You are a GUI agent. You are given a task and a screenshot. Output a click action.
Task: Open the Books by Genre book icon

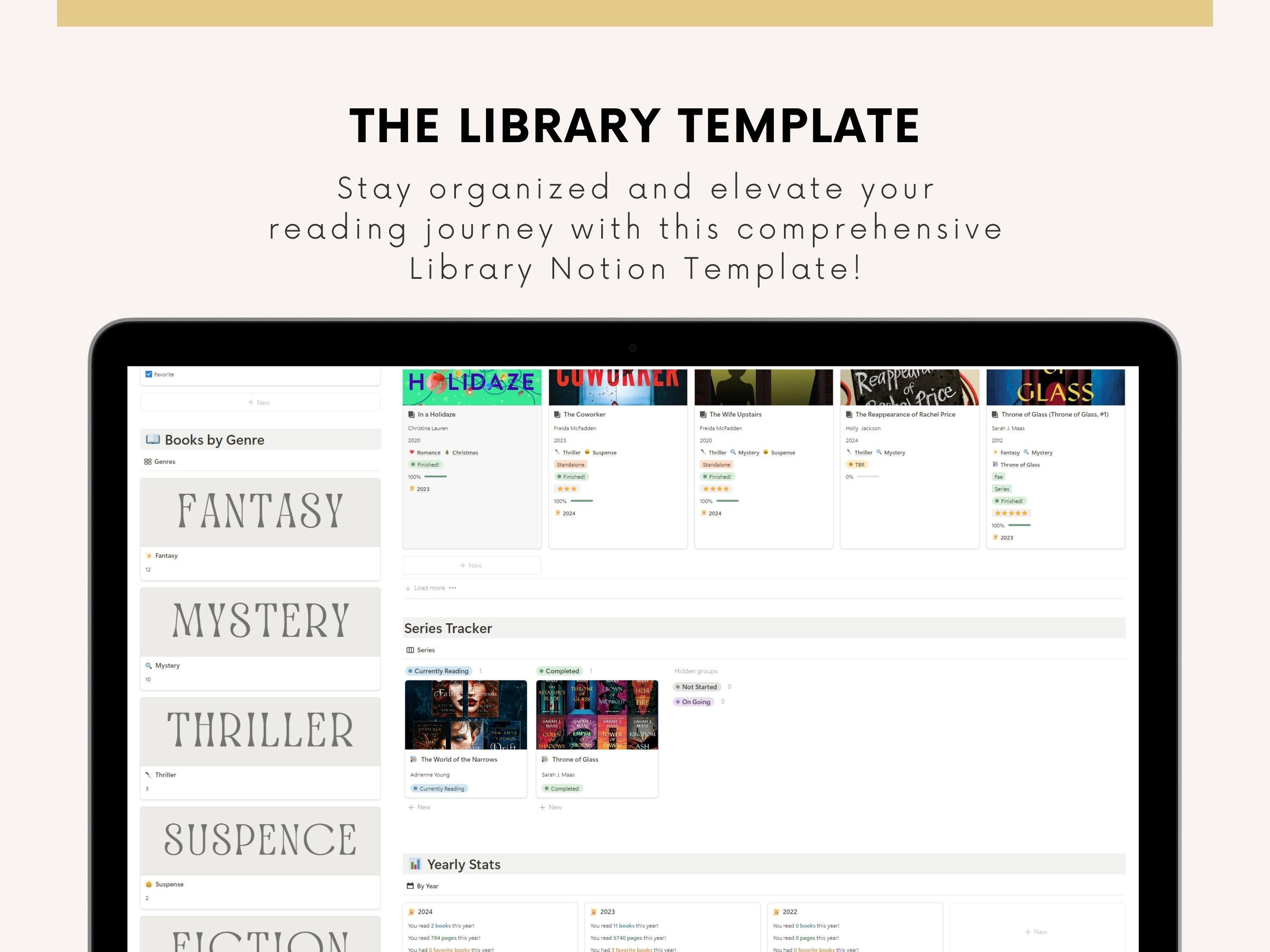click(x=153, y=440)
